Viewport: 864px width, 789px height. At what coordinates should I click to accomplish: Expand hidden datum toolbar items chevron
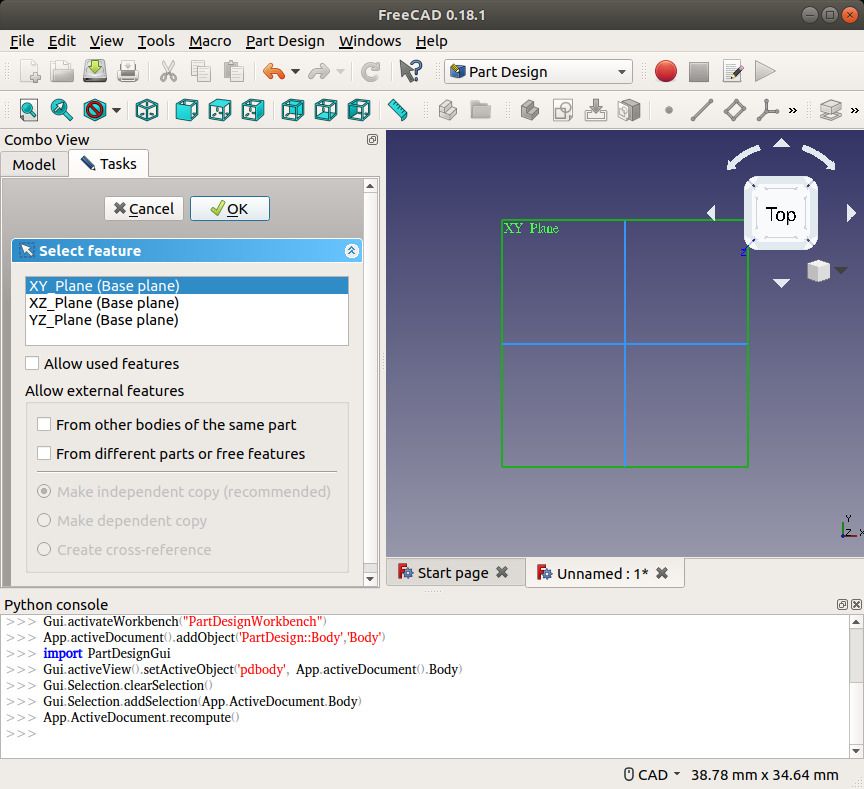click(x=793, y=110)
